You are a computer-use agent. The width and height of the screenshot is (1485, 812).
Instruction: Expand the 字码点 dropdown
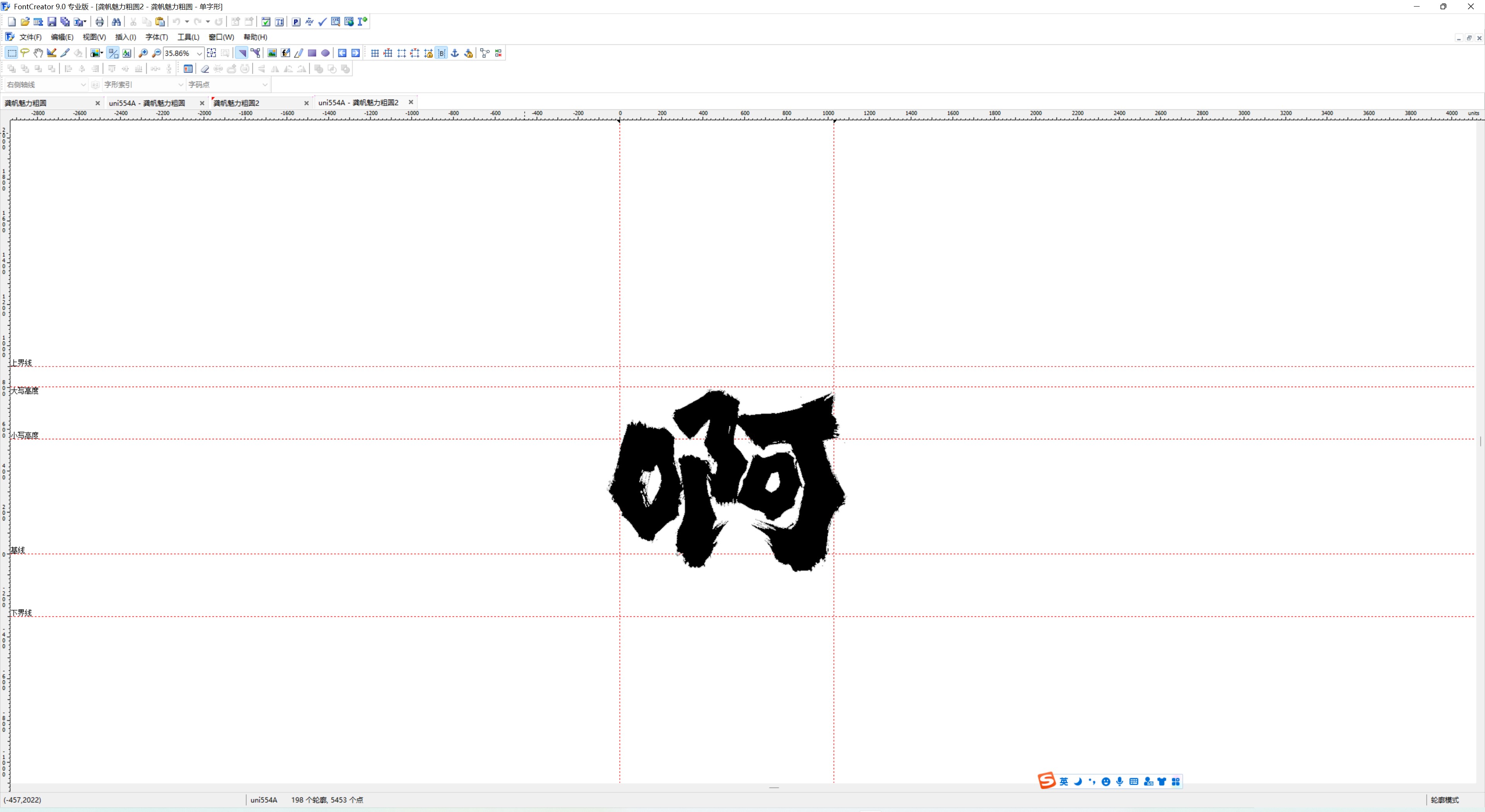coord(265,85)
